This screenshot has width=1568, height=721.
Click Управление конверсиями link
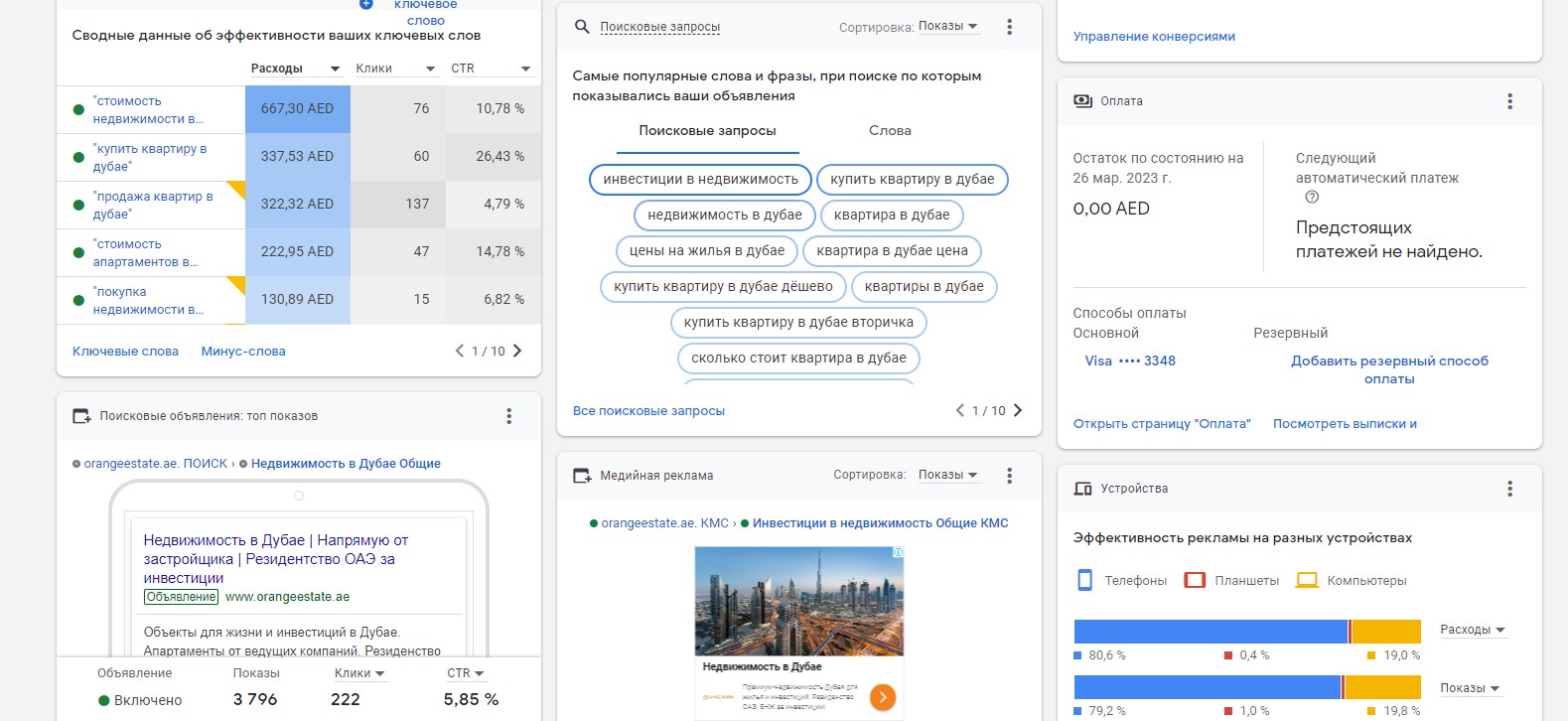tap(1154, 37)
